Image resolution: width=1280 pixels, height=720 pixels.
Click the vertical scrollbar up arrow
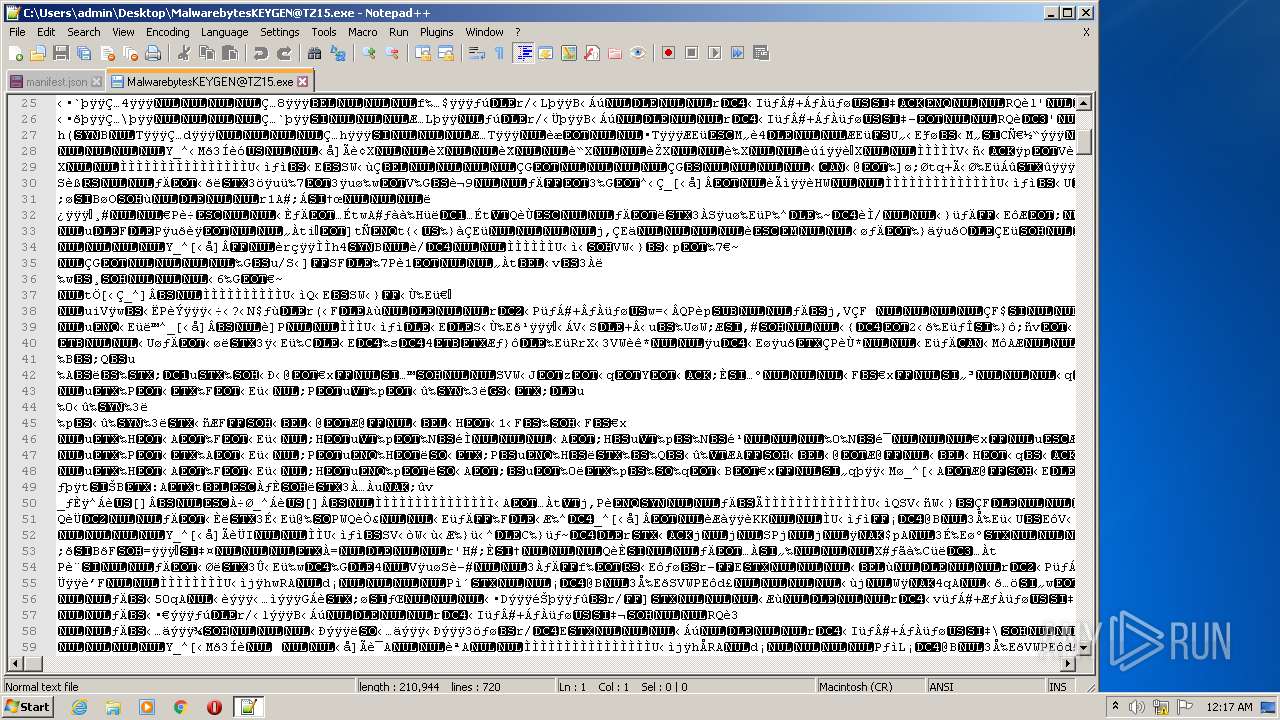pyautogui.click(x=1084, y=103)
